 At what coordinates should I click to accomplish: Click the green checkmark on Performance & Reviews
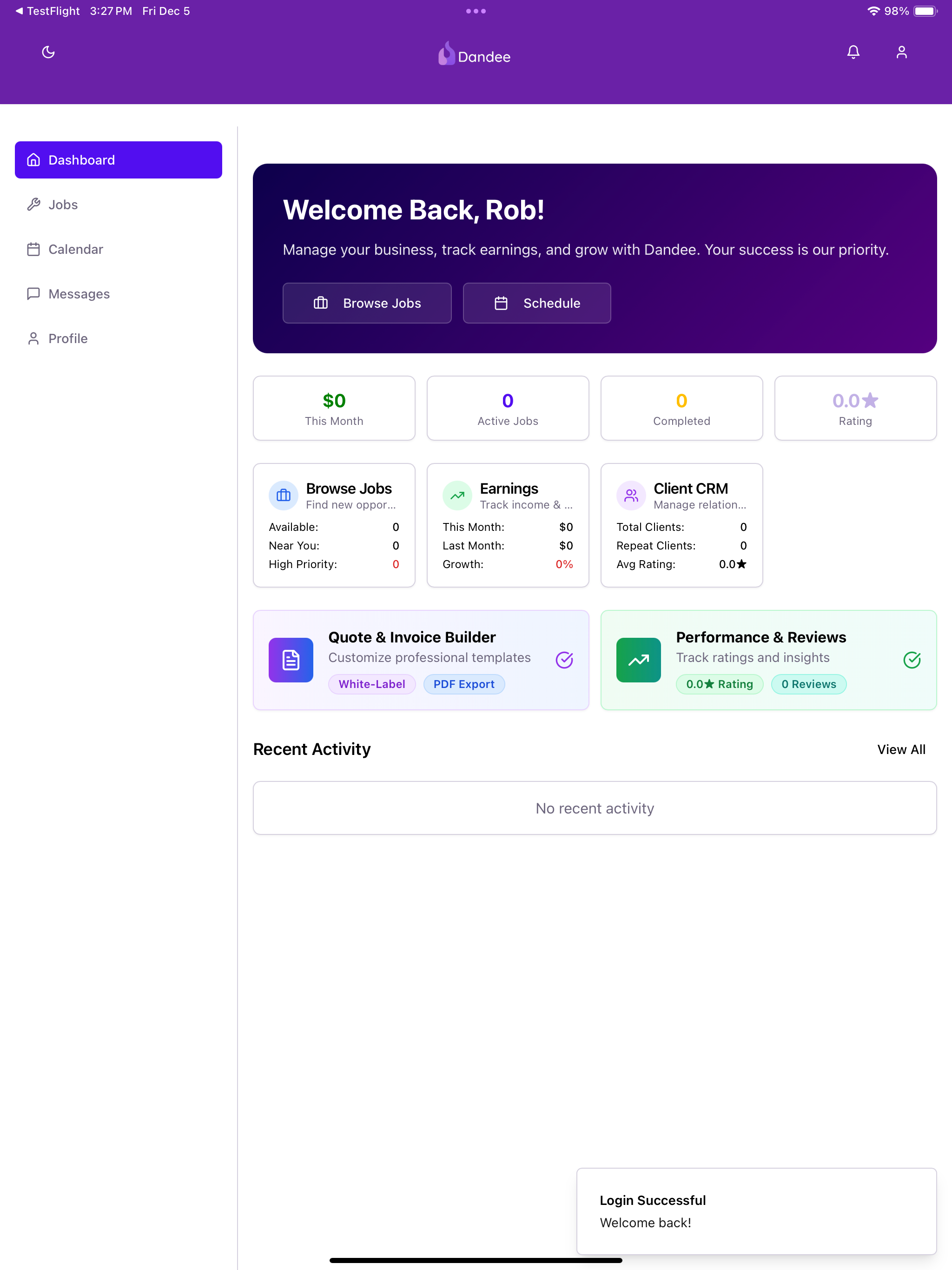[x=912, y=660]
